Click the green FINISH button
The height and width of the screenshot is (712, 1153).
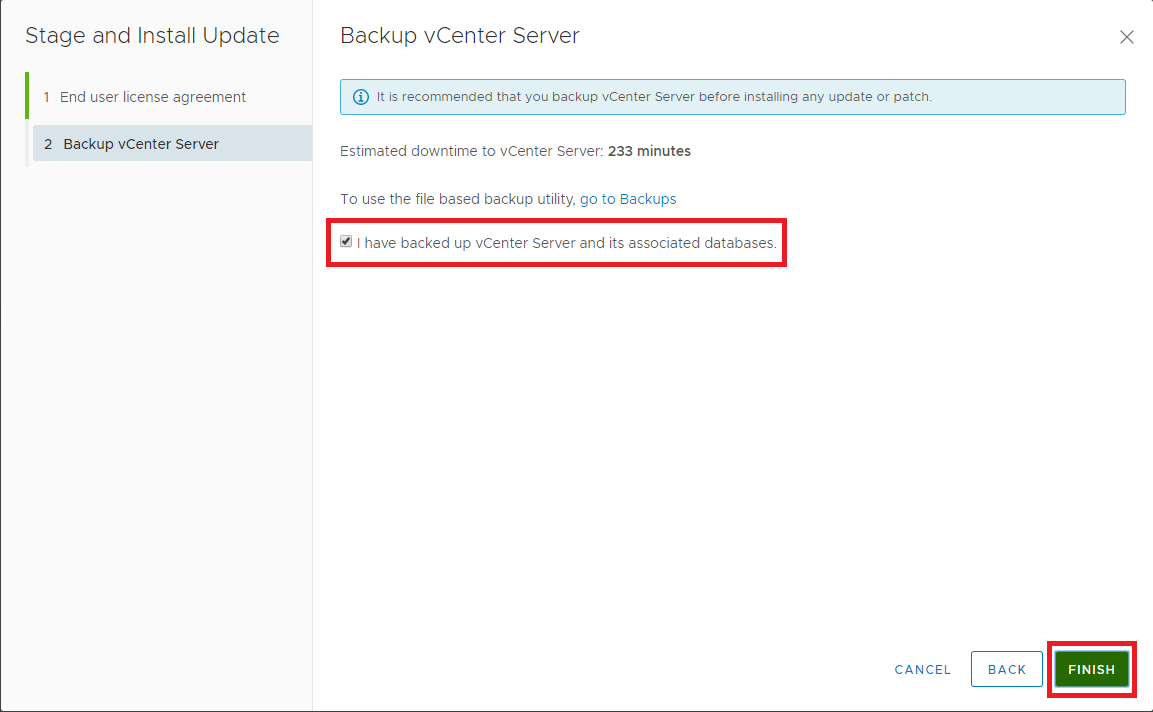[1091, 669]
